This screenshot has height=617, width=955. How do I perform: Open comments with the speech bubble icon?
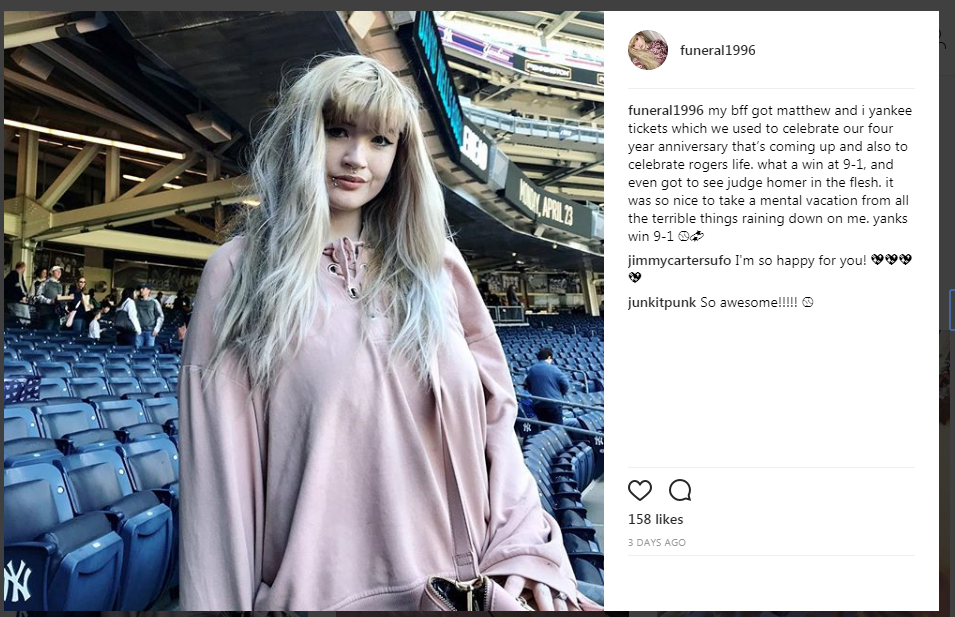click(x=680, y=490)
